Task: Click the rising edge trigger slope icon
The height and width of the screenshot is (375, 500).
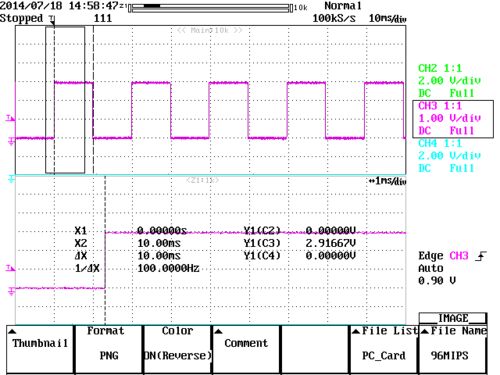Action: (x=480, y=256)
